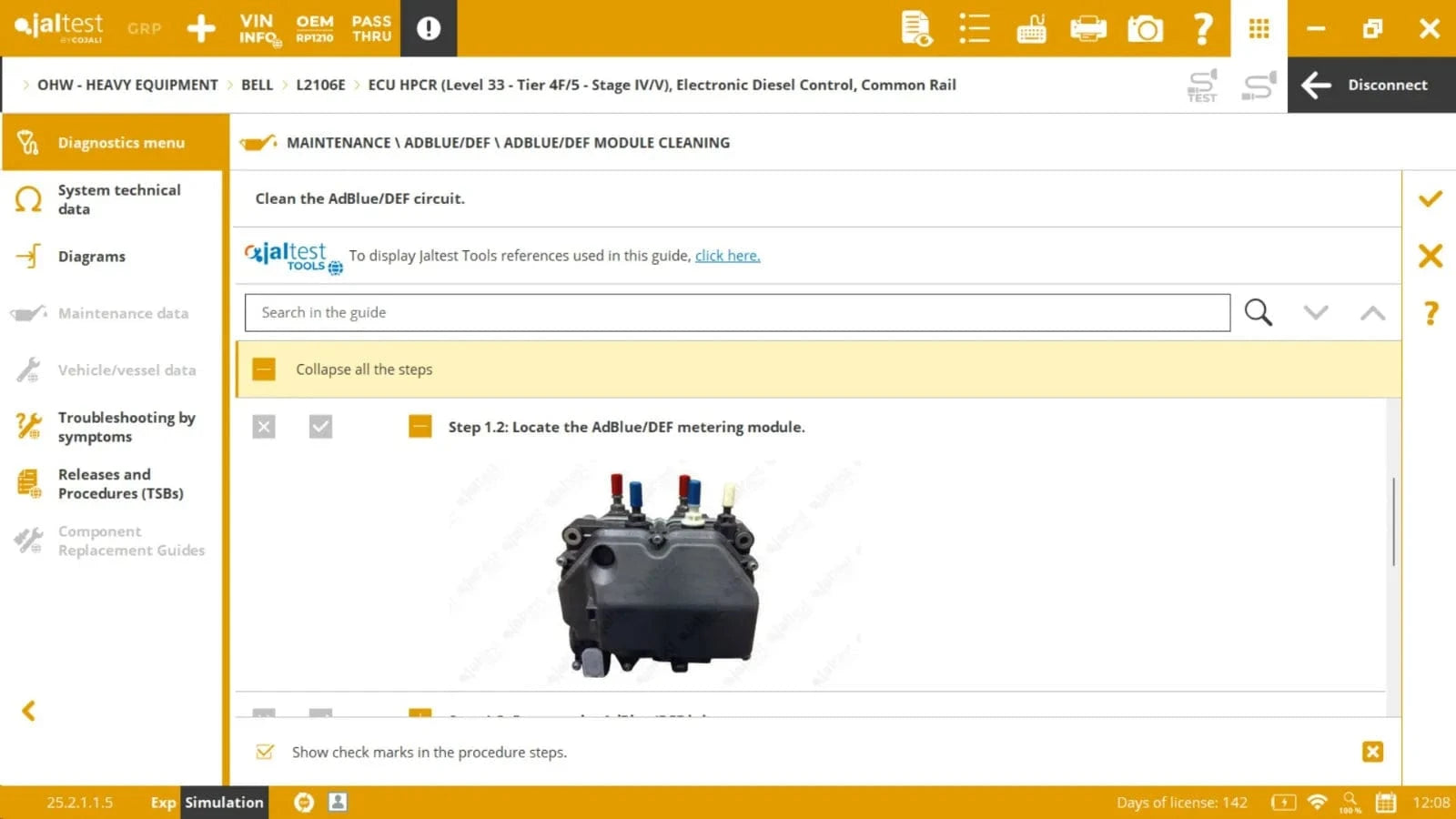The image size is (1456, 819).
Task: Click the zoom 100% icon
Action: 1350,803
